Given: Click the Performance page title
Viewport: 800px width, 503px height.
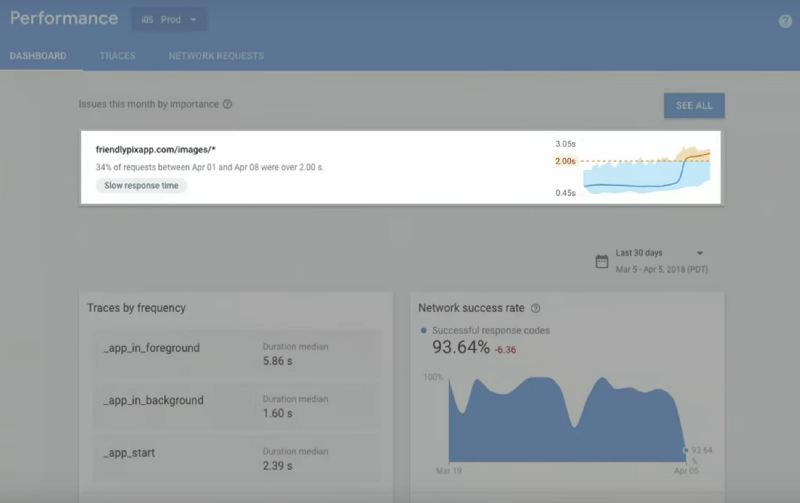Looking at the screenshot, I should point(64,19).
